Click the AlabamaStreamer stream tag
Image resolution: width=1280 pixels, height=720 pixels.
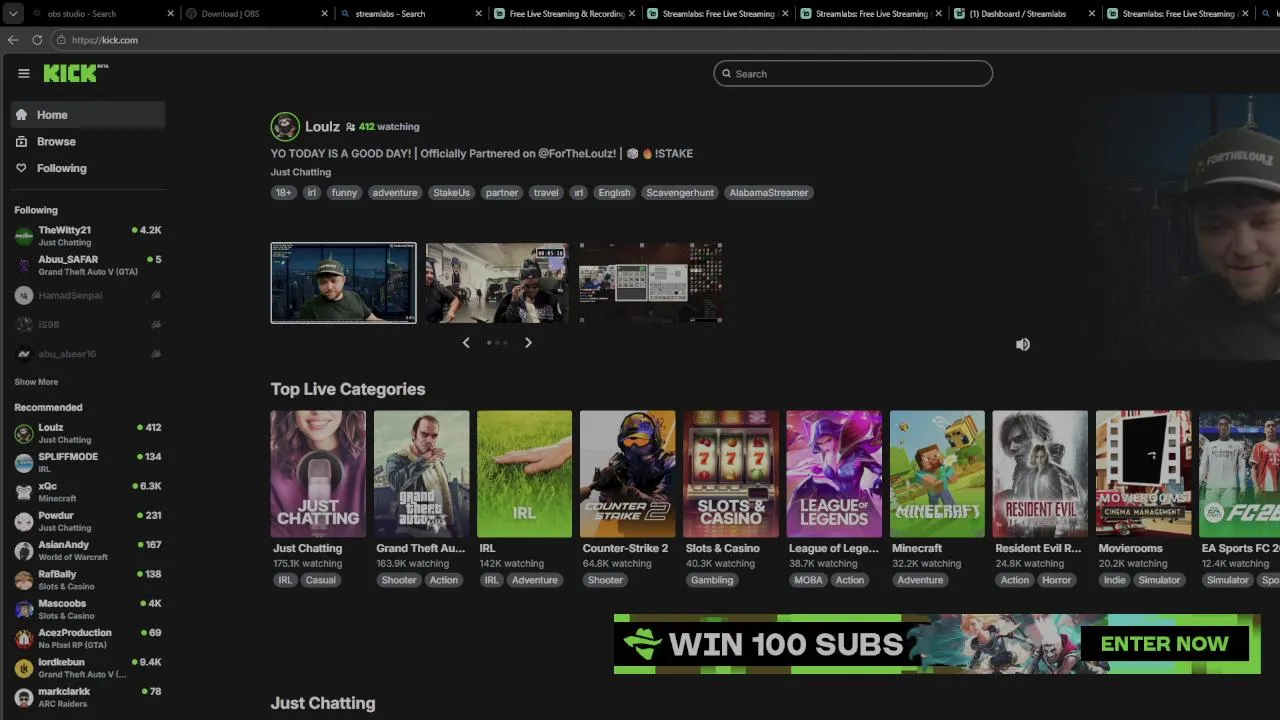point(769,193)
